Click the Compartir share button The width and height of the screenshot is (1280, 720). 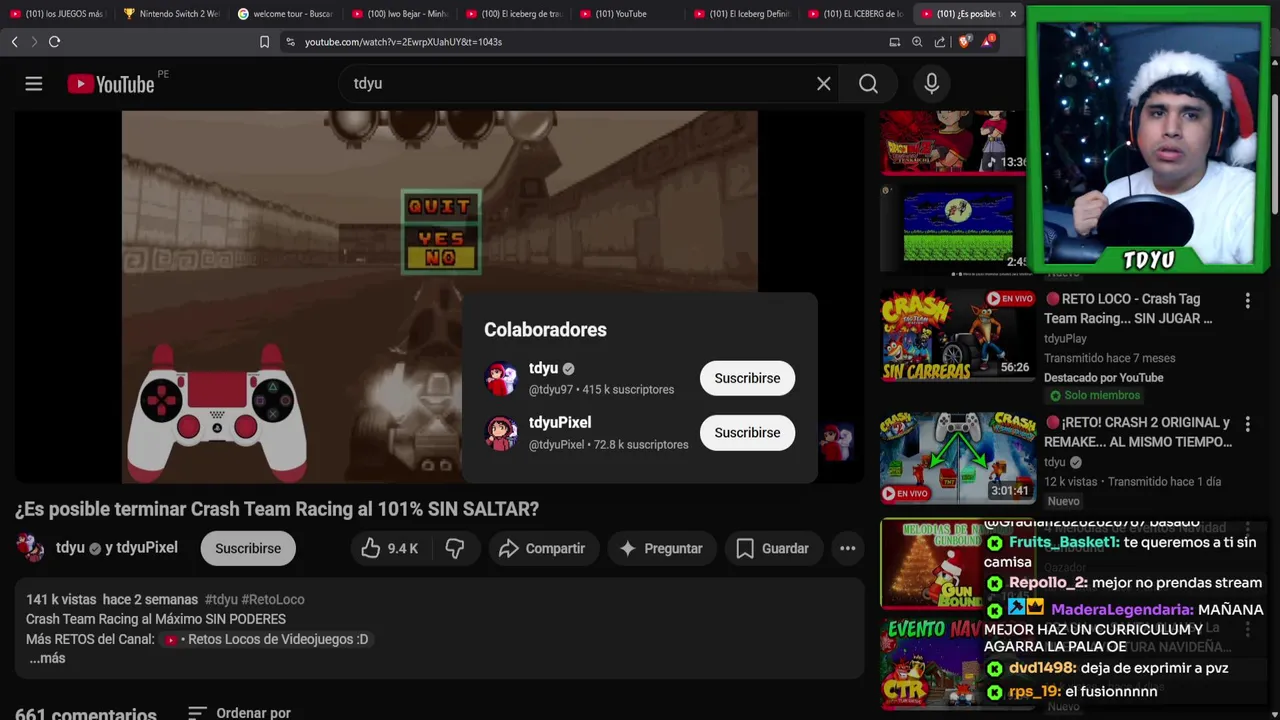(543, 548)
